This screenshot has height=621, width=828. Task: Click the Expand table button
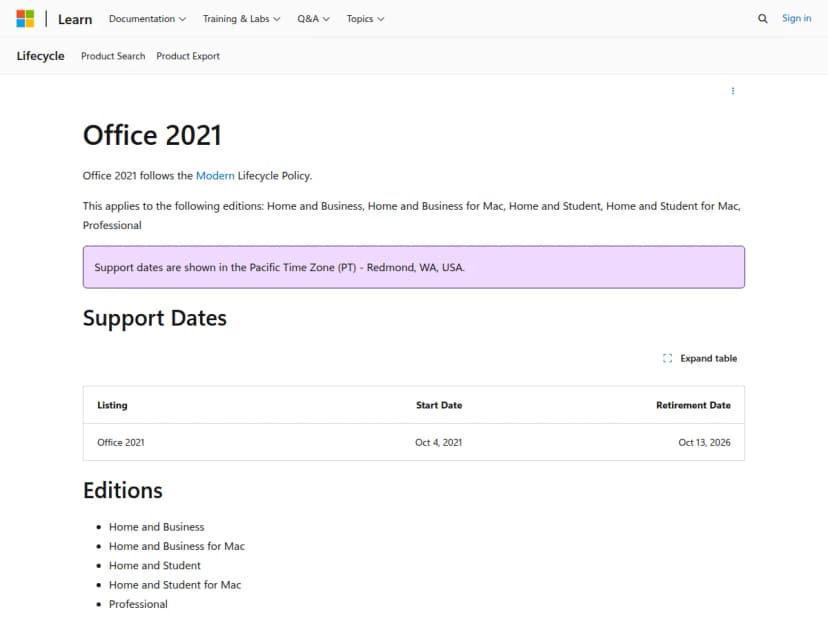[700, 358]
